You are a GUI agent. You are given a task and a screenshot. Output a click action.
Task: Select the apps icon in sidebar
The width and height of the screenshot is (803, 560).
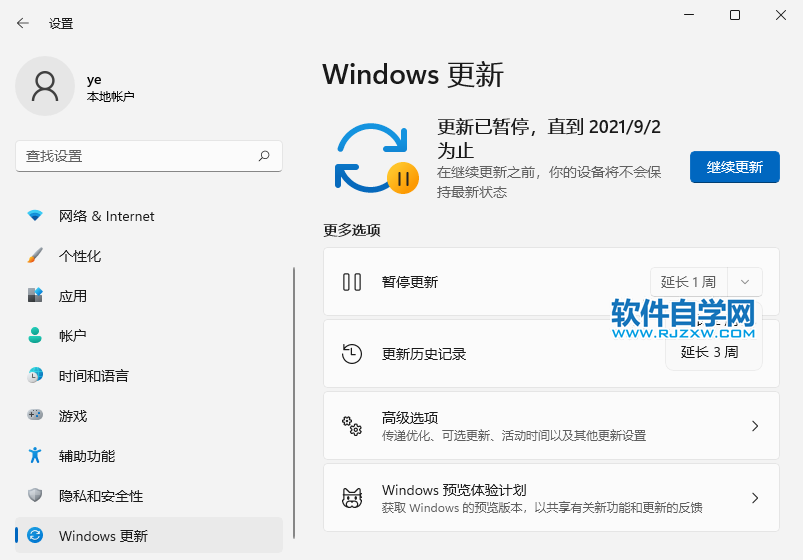(35, 295)
